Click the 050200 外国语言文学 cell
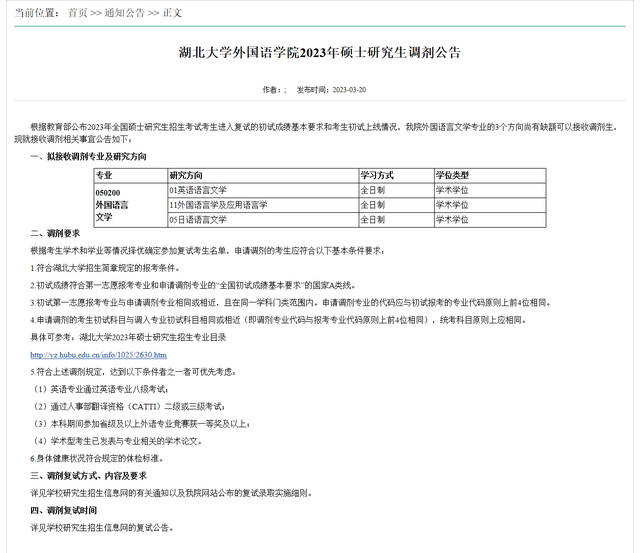The image size is (640, 553). click(130, 205)
